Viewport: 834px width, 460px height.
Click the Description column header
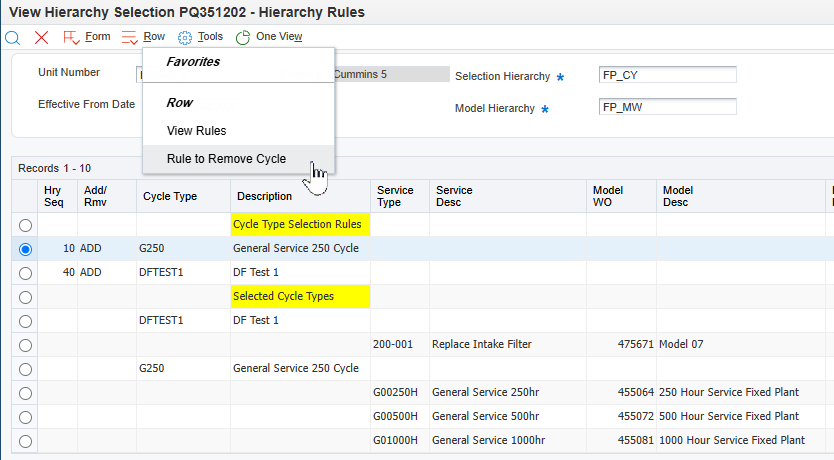[x=264, y=197]
